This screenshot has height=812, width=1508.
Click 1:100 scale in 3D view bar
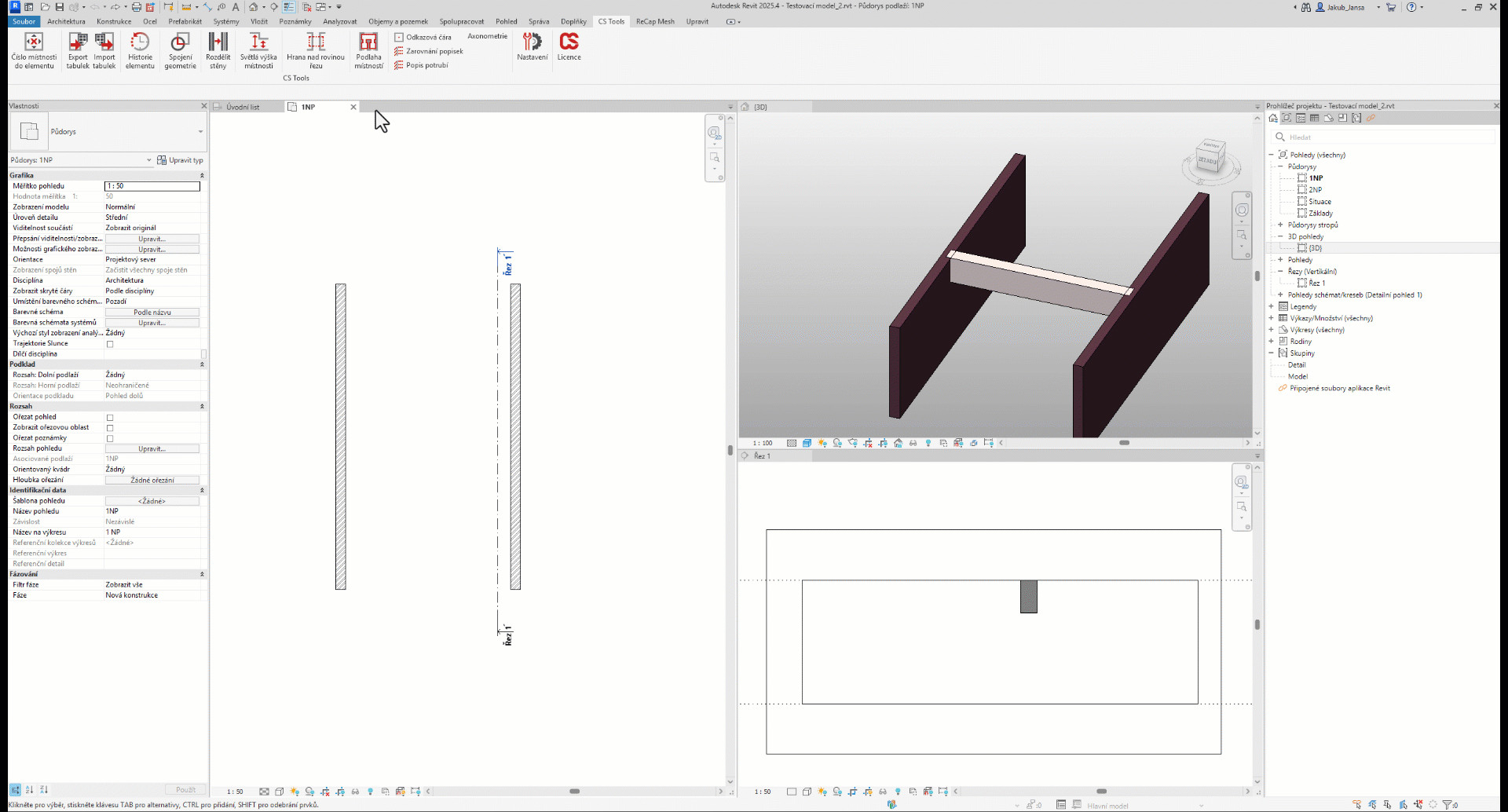click(x=762, y=443)
